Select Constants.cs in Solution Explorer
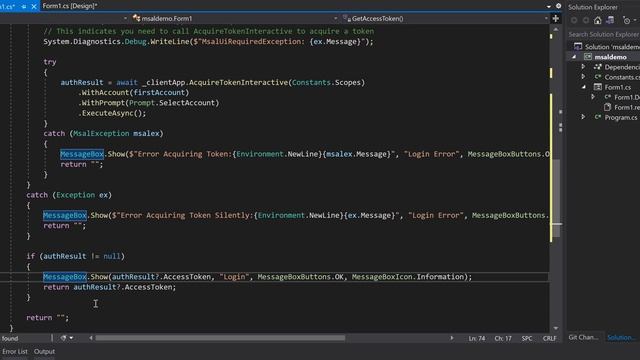640x360 pixels. point(622,77)
